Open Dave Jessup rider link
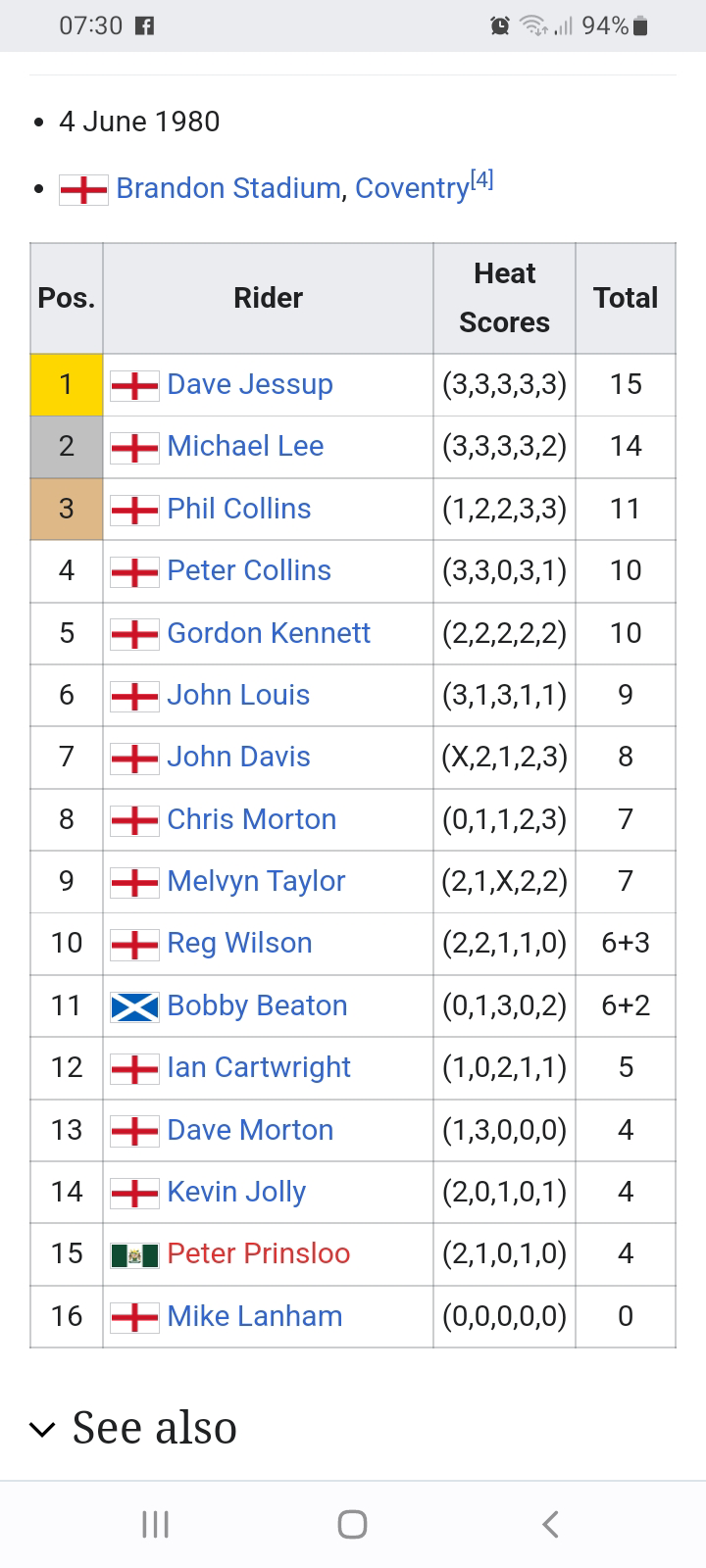706x1568 pixels. coord(250,384)
